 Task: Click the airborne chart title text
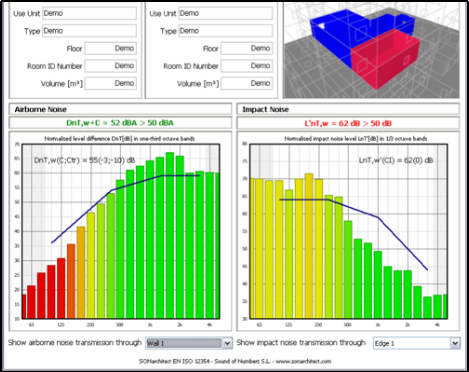120,138
